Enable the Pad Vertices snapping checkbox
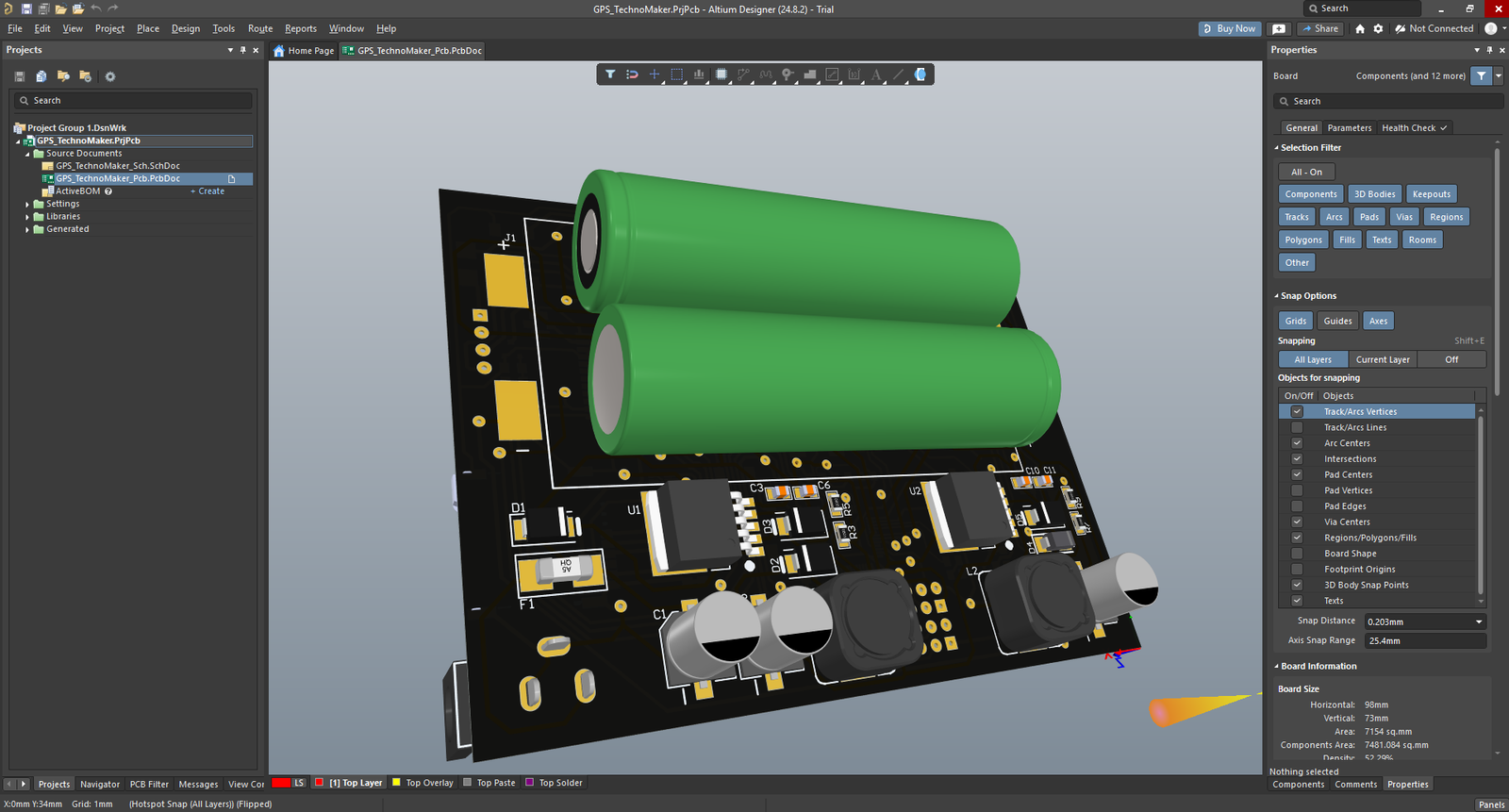Image resolution: width=1509 pixels, height=812 pixels. tap(1297, 490)
